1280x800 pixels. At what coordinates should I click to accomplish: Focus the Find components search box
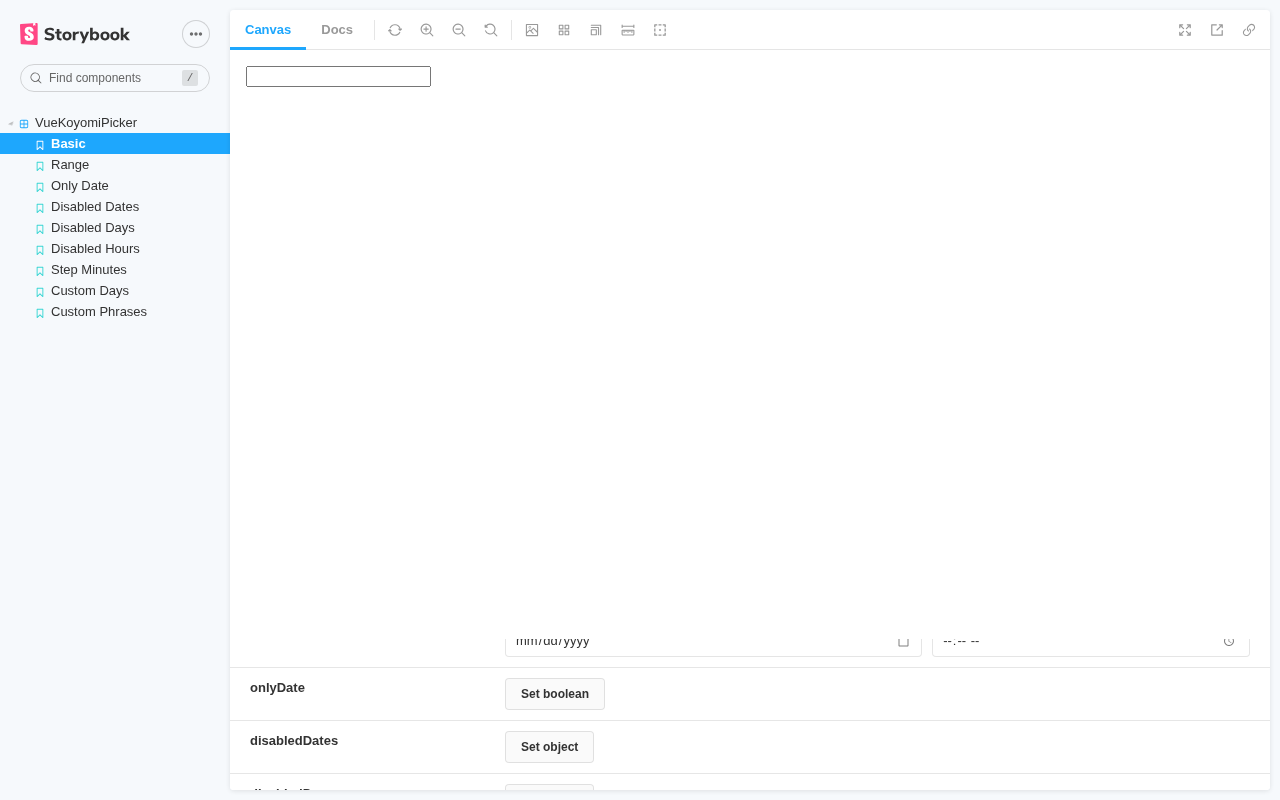tap(115, 78)
